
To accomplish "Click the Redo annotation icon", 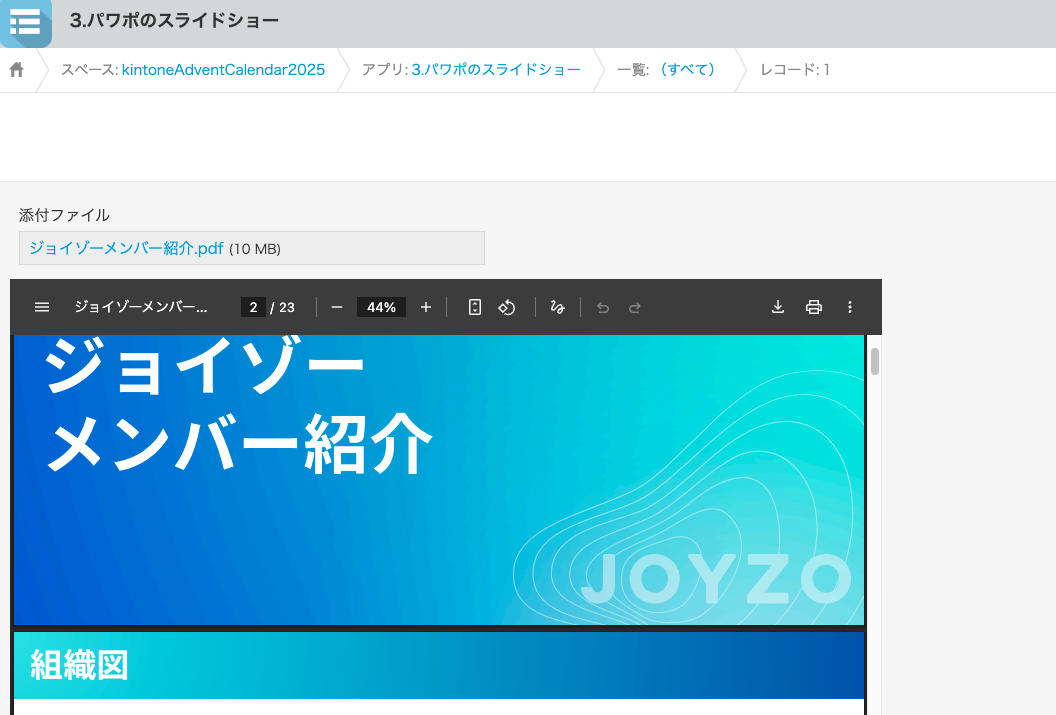I will coord(634,307).
